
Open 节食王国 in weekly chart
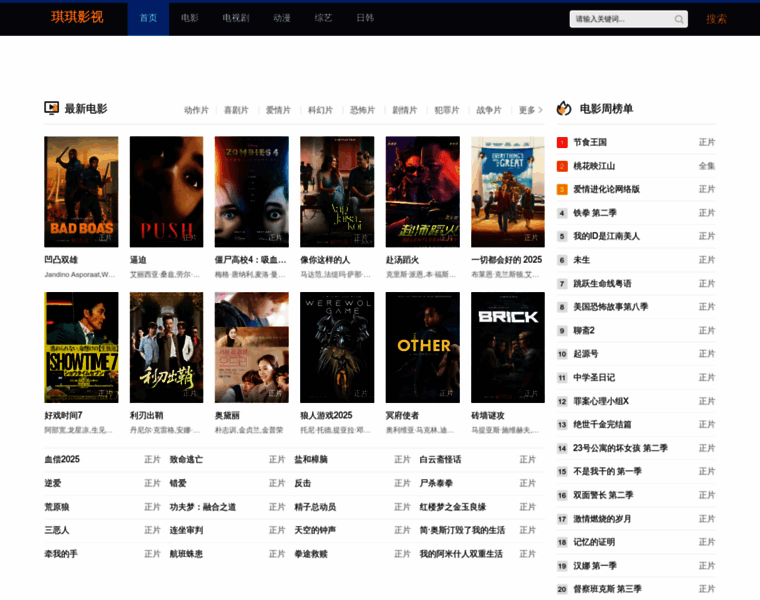[x=590, y=142]
